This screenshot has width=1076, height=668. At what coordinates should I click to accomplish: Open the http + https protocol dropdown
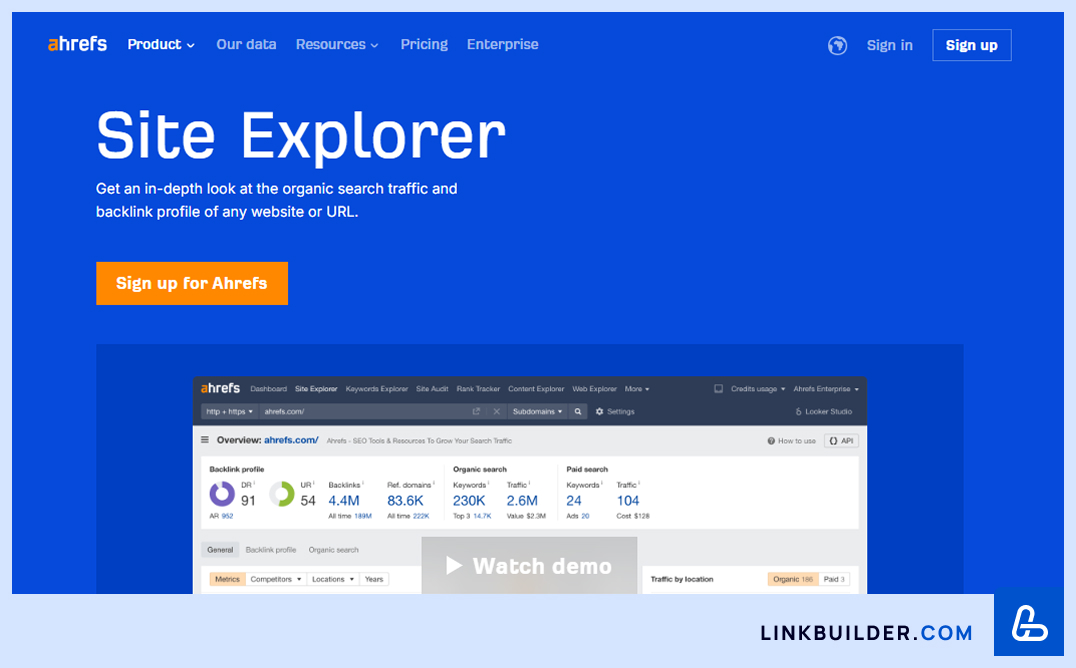(229, 411)
